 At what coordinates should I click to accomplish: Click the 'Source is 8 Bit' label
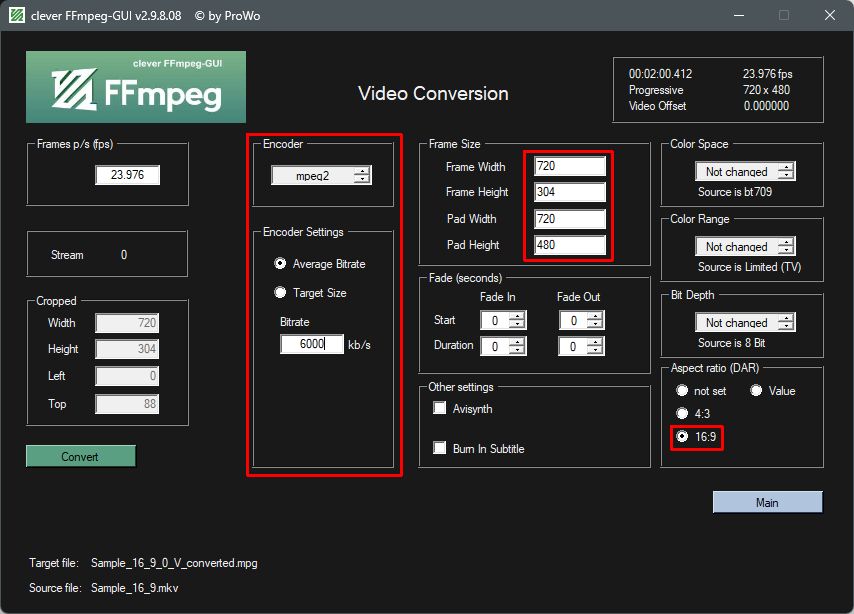(731, 343)
